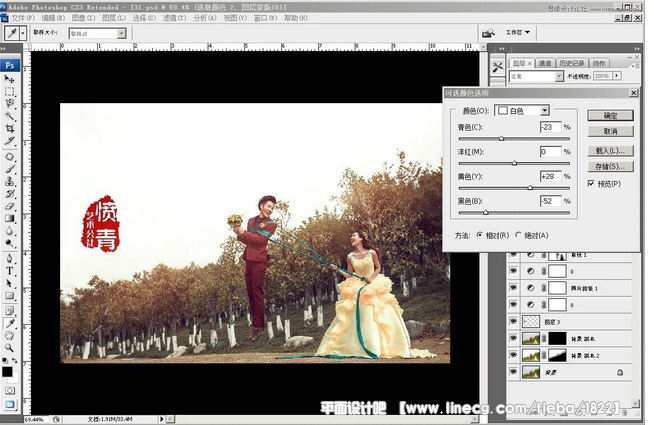Select the Dodge tool
The width and height of the screenshot is (654, 425).
9,243
